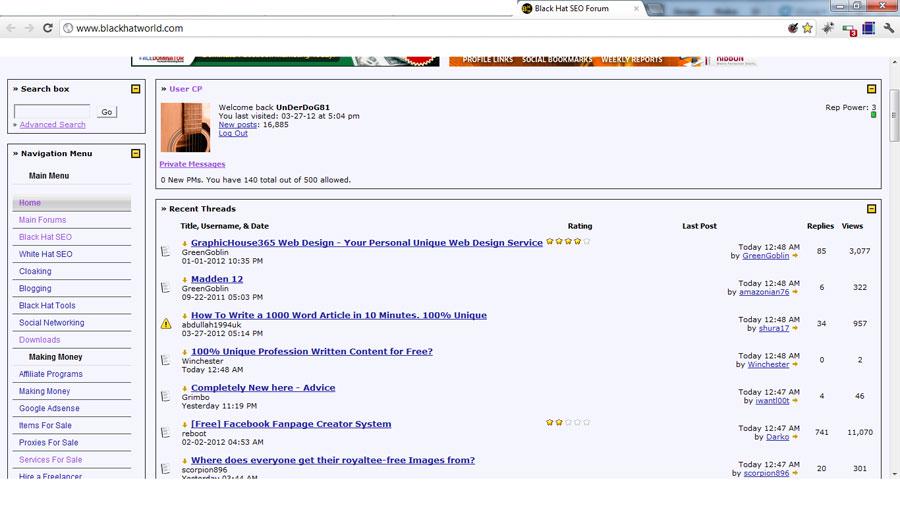
Task: Click the User CP heading link
Action: [x=185, y=89]
